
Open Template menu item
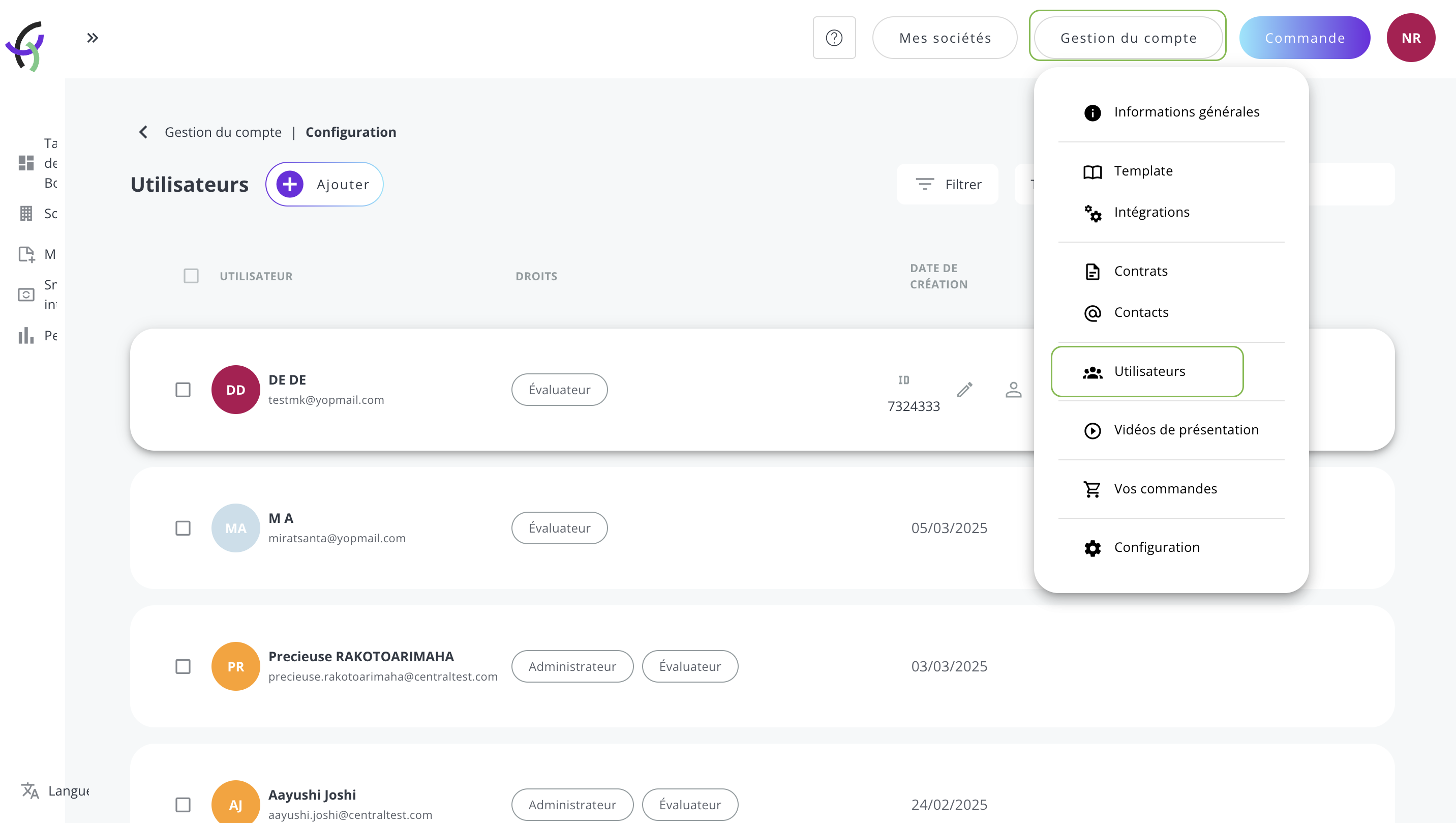1171,171
